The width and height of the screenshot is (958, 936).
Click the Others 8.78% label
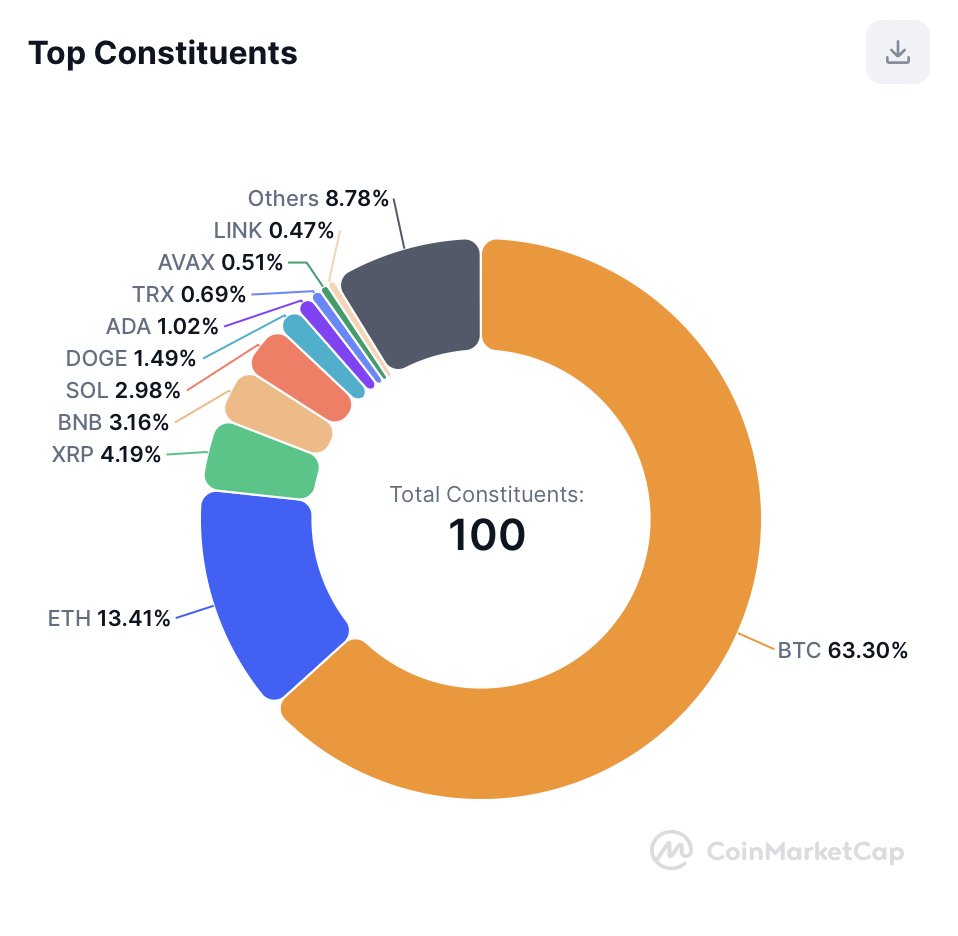coord(318,199)
